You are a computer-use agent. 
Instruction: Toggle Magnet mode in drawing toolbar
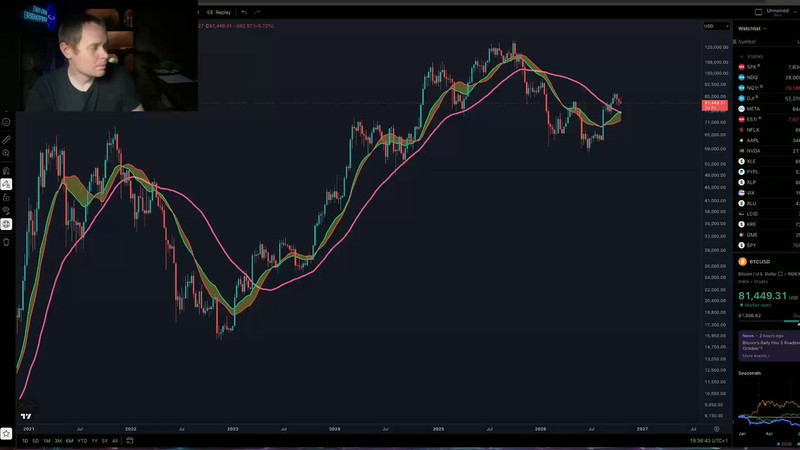6,171
